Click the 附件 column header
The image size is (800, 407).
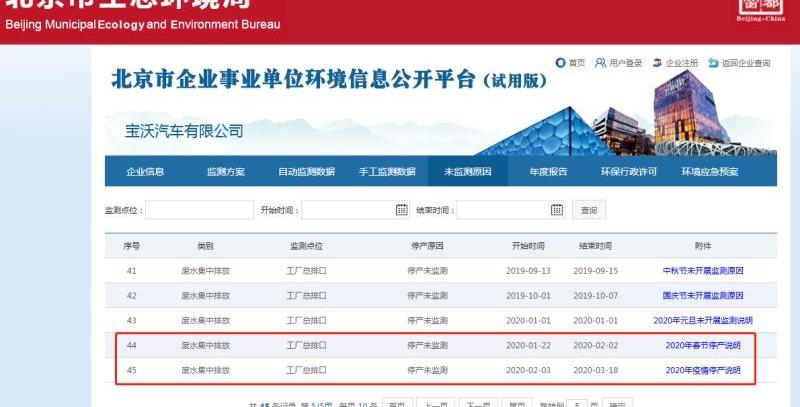tap(703, 246)
